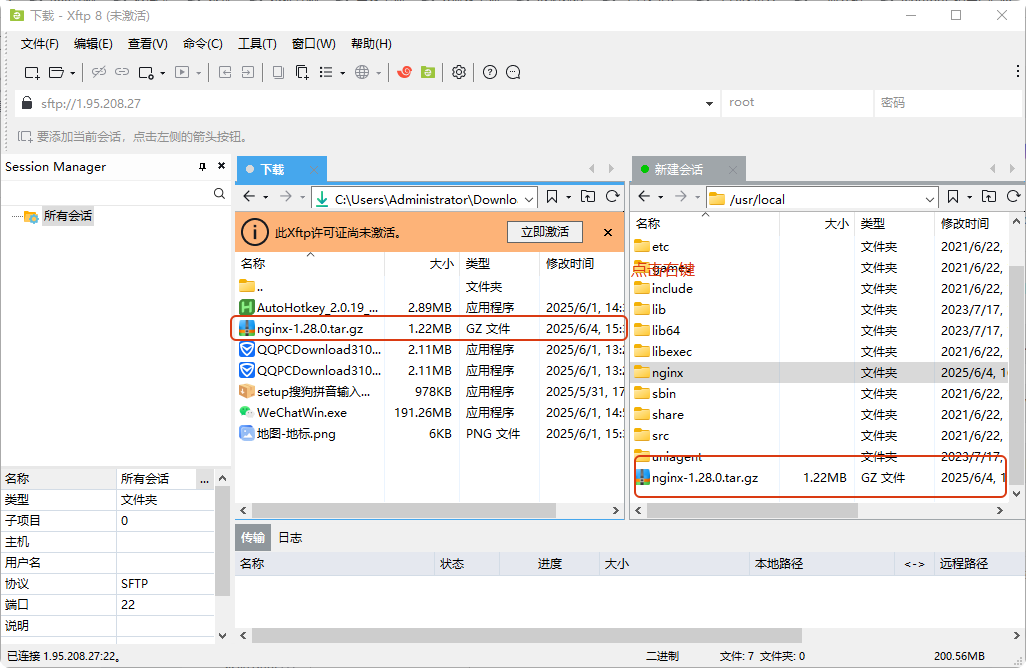Select the 新建会话 remote tab

click(x=688, y=169)
